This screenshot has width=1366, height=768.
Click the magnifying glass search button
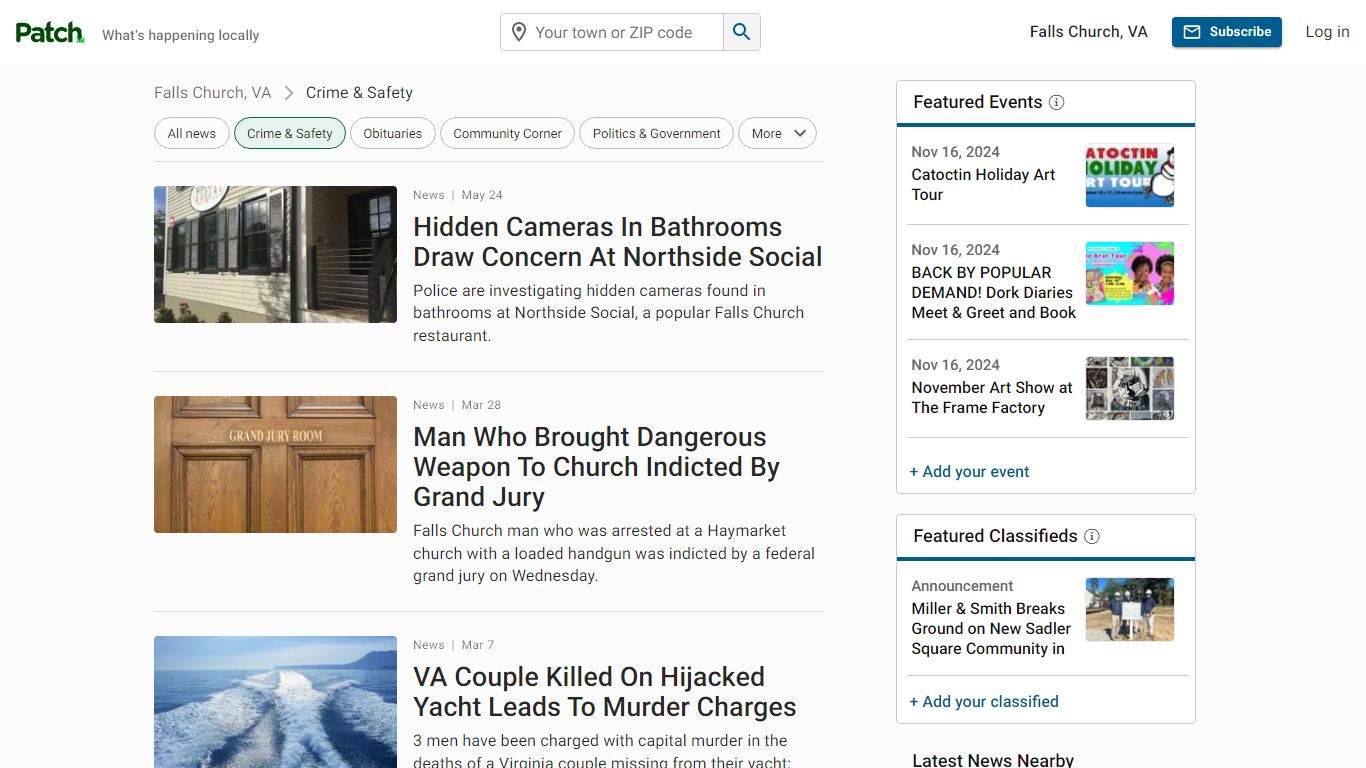741,32
